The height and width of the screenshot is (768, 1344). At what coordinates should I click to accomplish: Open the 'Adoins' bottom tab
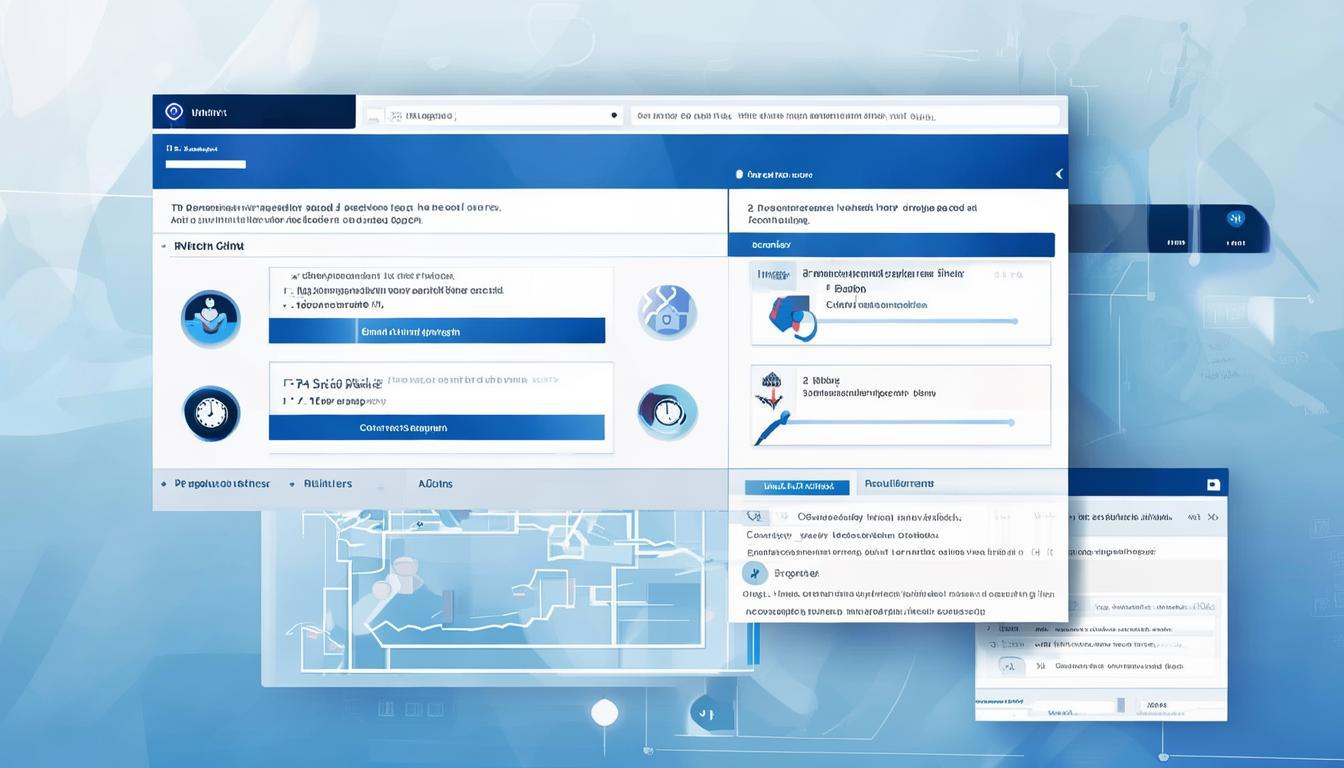(435, 483)
